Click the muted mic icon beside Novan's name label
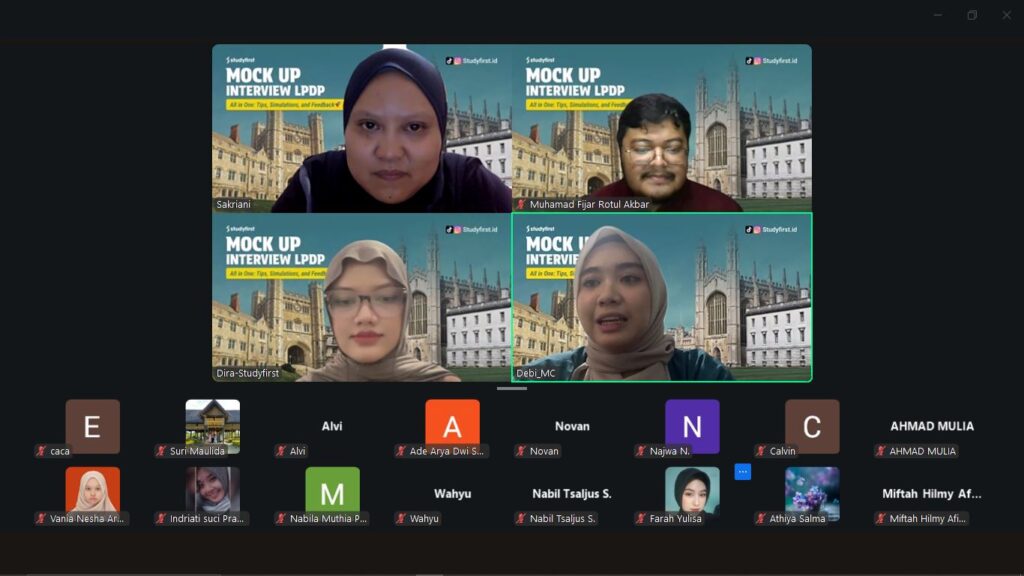 (x=521, y=451)
